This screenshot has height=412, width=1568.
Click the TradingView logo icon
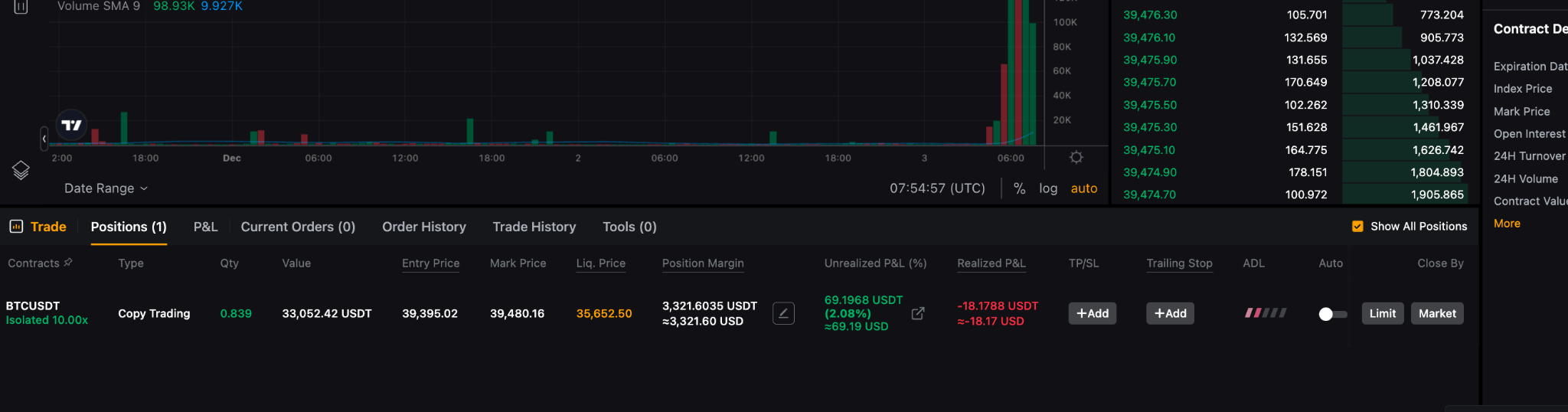point(71,125)
